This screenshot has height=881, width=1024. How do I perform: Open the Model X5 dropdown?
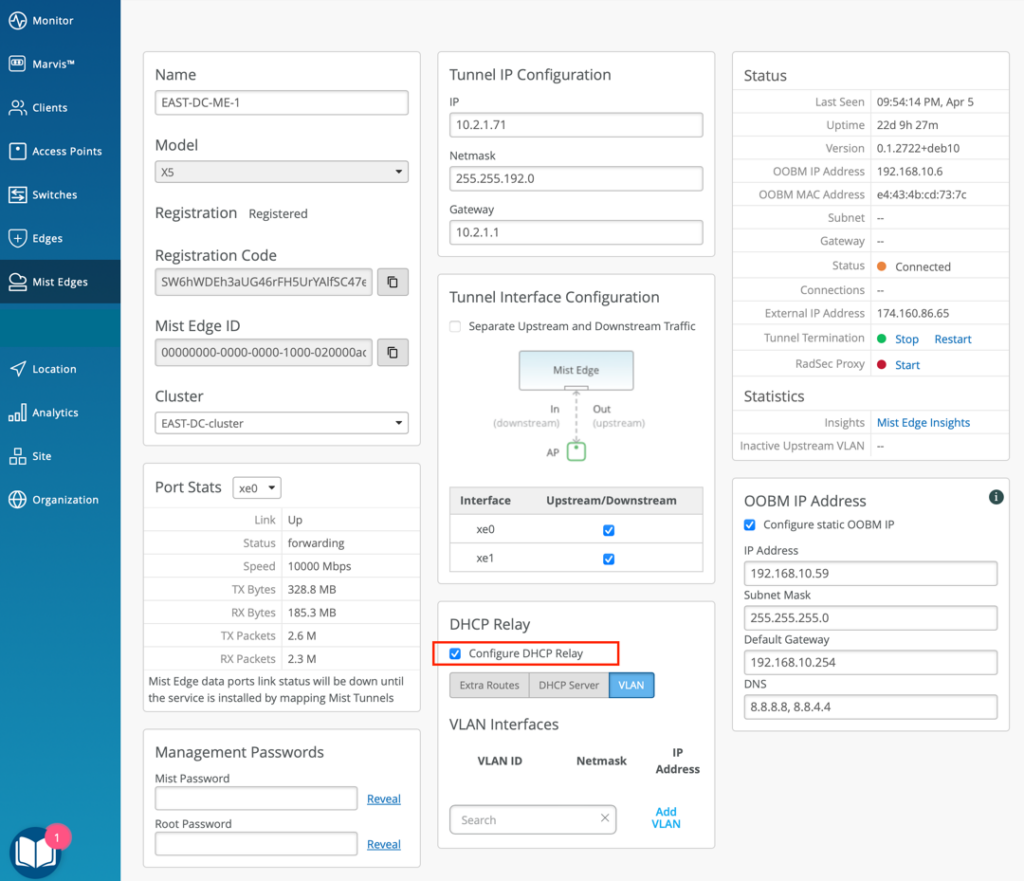[281, 172]
